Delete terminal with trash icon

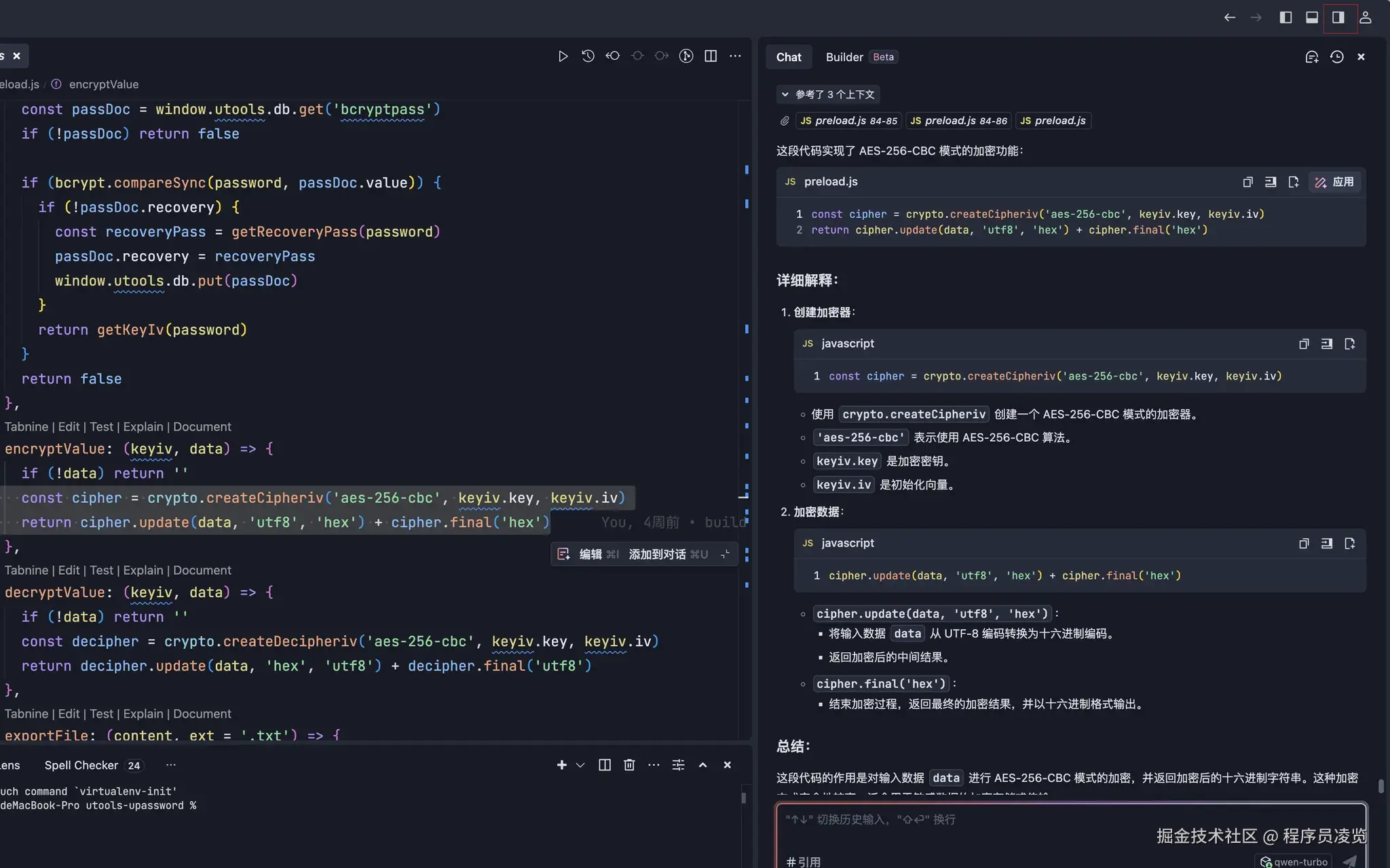coord(629,765)
